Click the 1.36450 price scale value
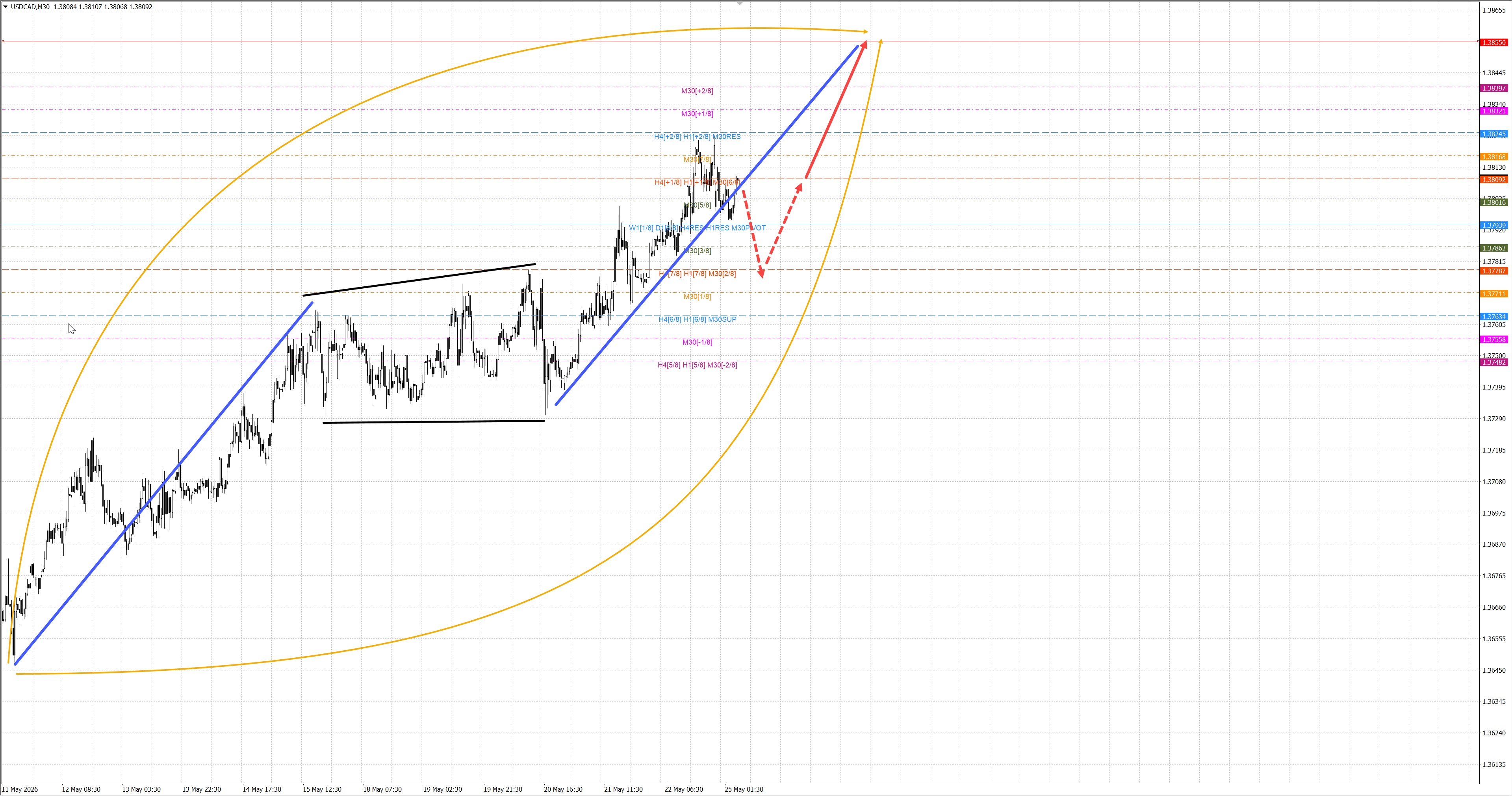 click(x=1494, y=670)
